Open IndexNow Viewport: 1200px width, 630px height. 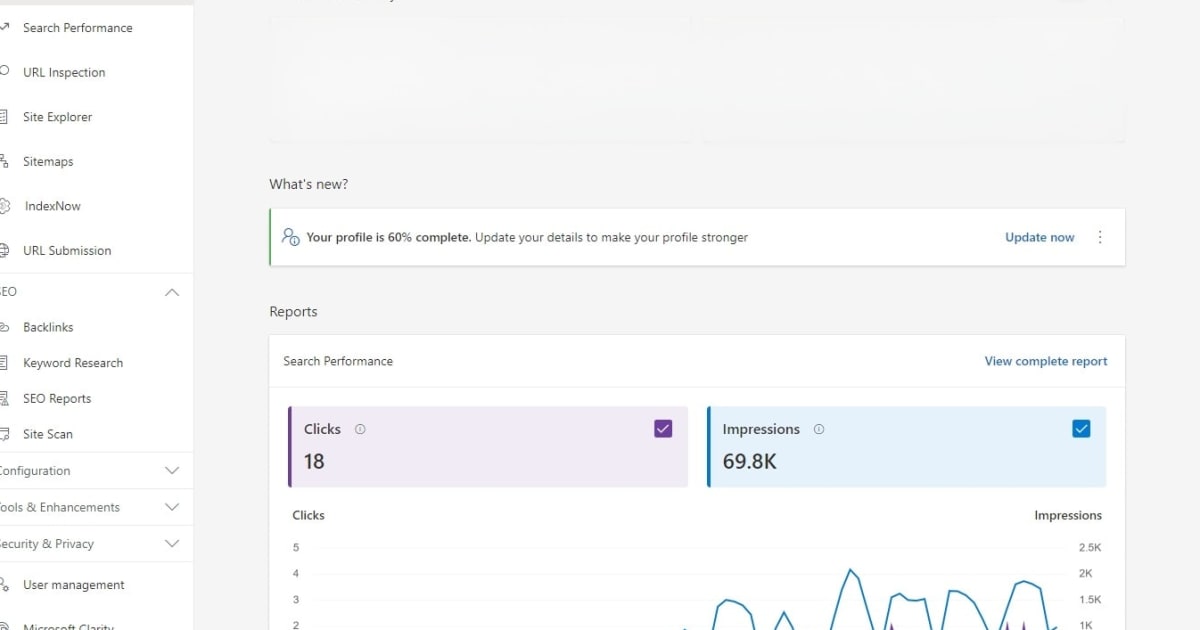tap(52, 206)
